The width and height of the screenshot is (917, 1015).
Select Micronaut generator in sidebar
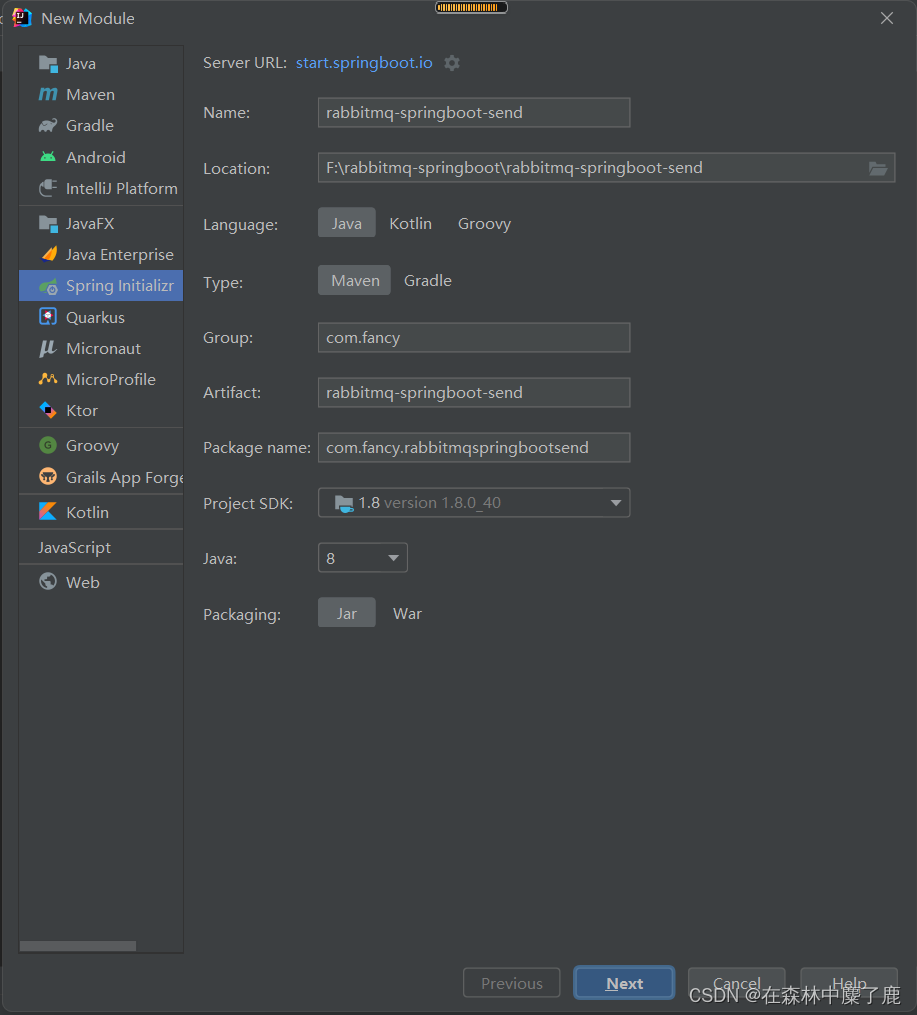(101, 348)
